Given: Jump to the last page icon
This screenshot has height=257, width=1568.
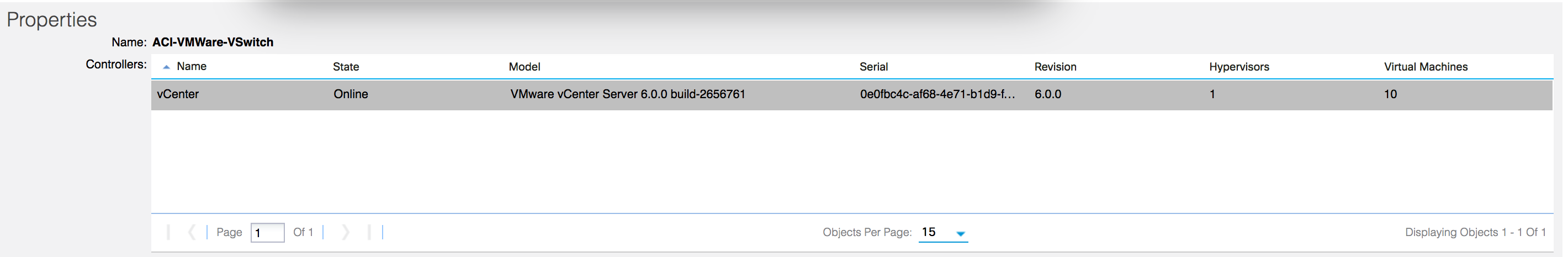Looking at the screenshot, I should [x=369, y=232].
